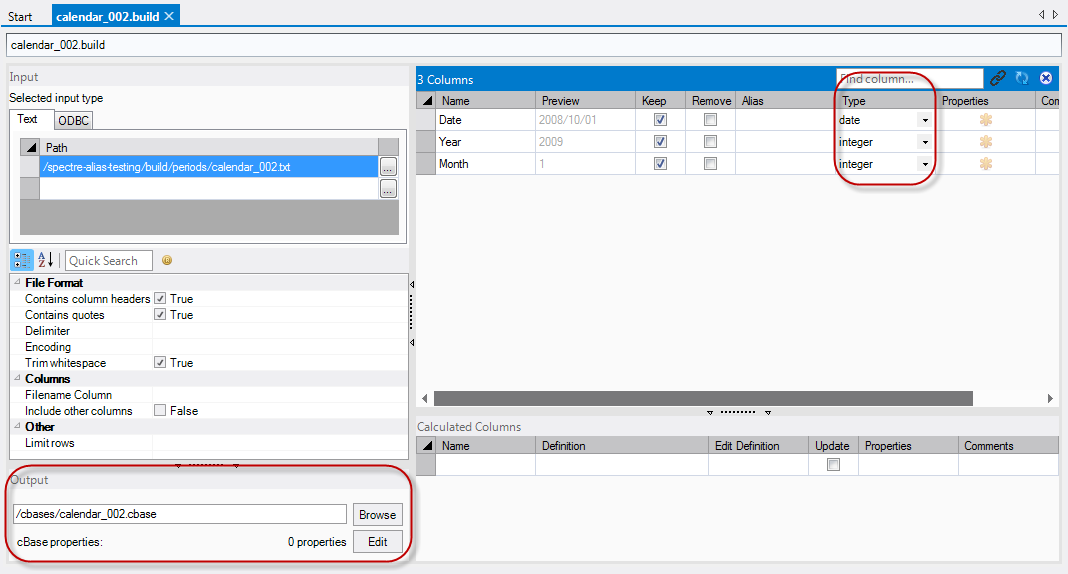Click Alias cell for Date column
Viewport: 1068px width, 574px height.
pyautogui.click(x=785, y=120)
